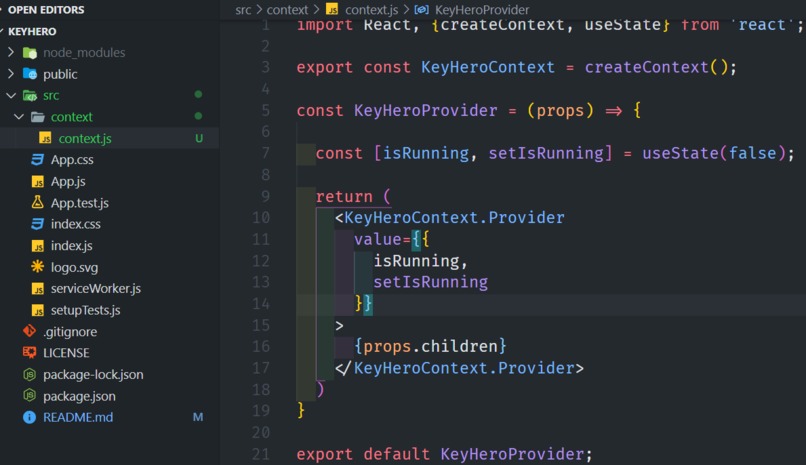Click the CSS icon of App.css
This screenshot has width=806, height=465.
(38, 160)
